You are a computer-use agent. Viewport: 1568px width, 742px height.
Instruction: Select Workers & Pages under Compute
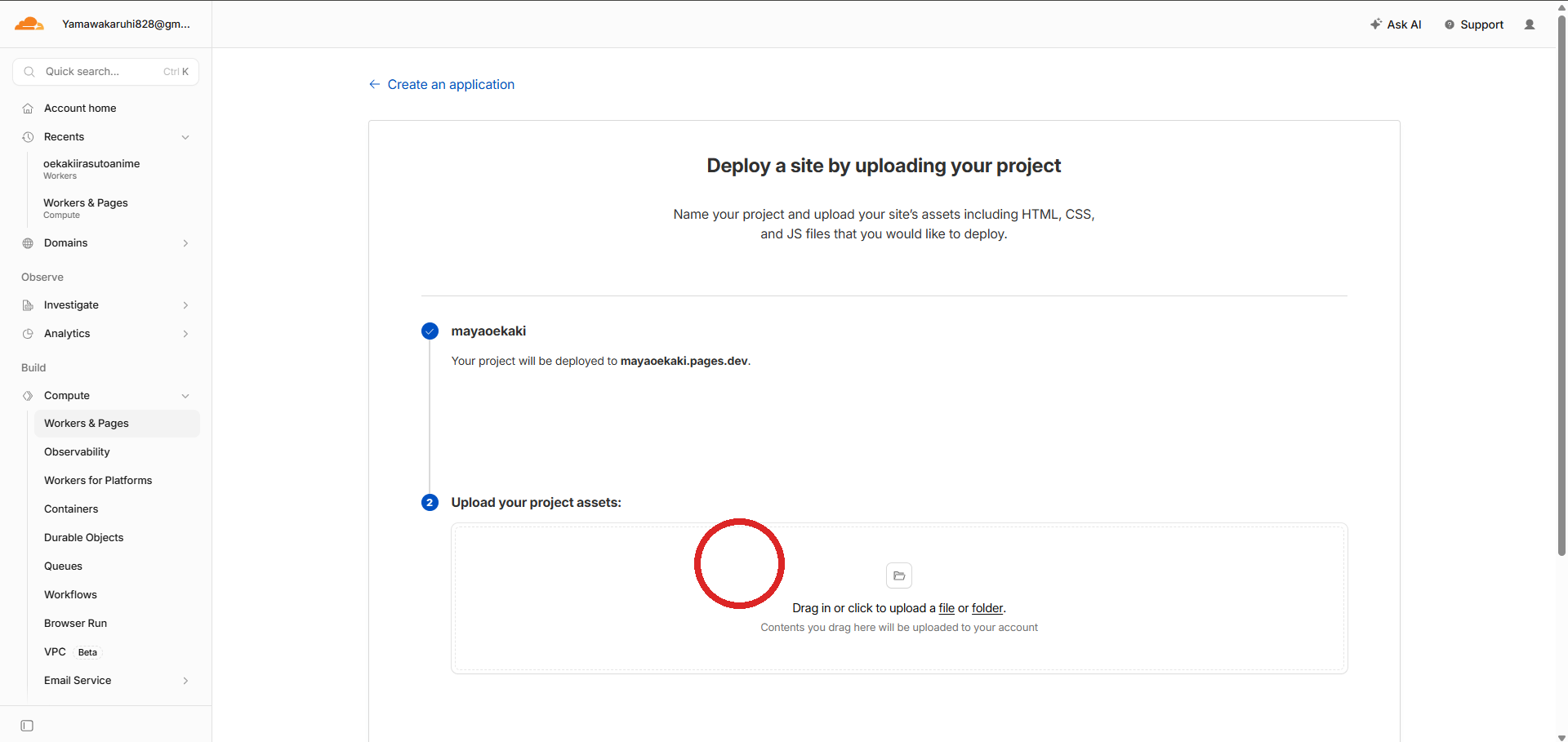117,424
